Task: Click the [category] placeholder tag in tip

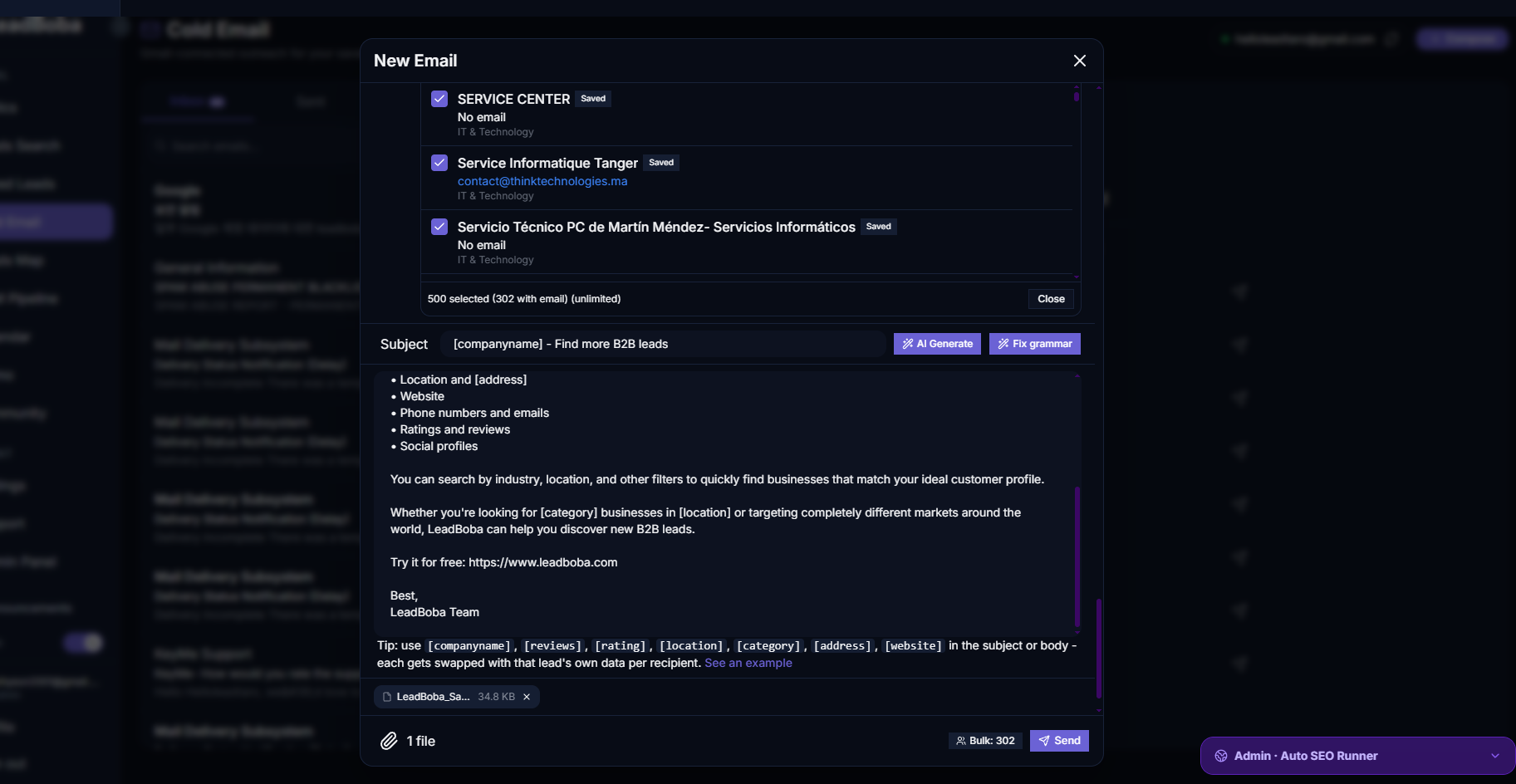Action: click(768, 646)
